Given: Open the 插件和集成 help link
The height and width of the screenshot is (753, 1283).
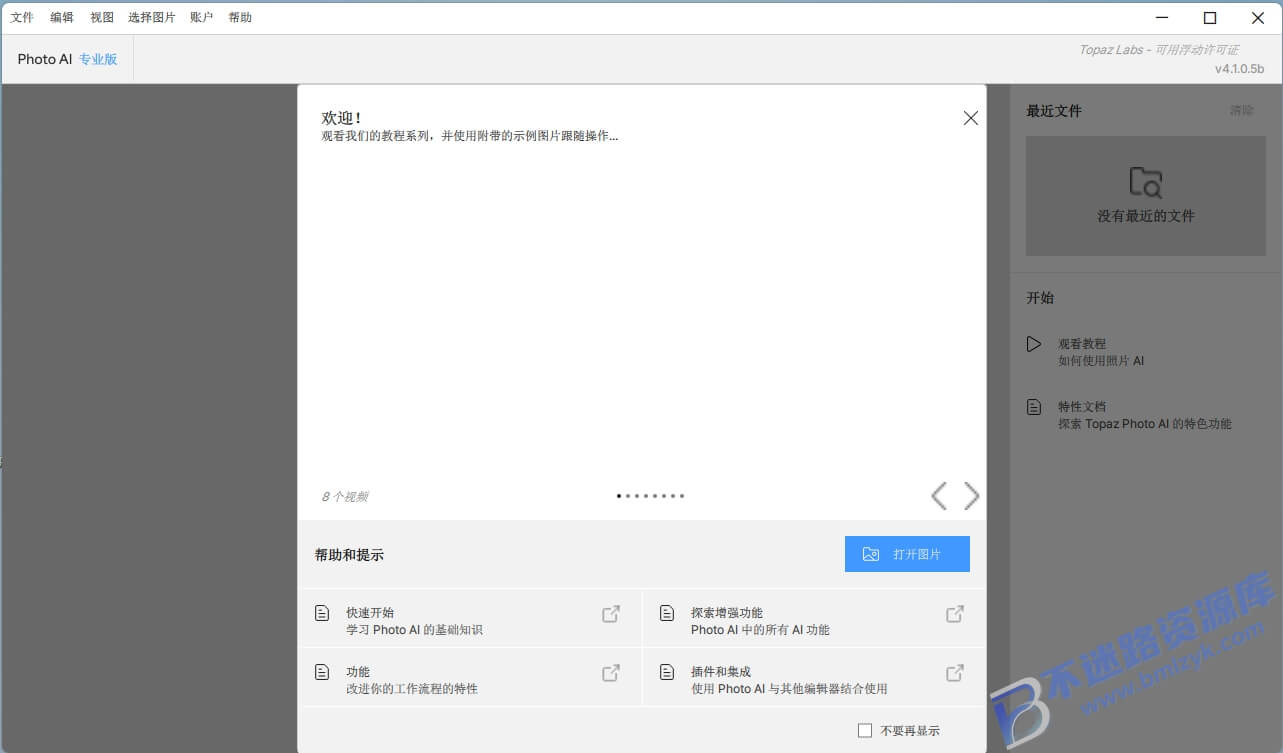Looking at the screenshot, I should coord(814,677).
